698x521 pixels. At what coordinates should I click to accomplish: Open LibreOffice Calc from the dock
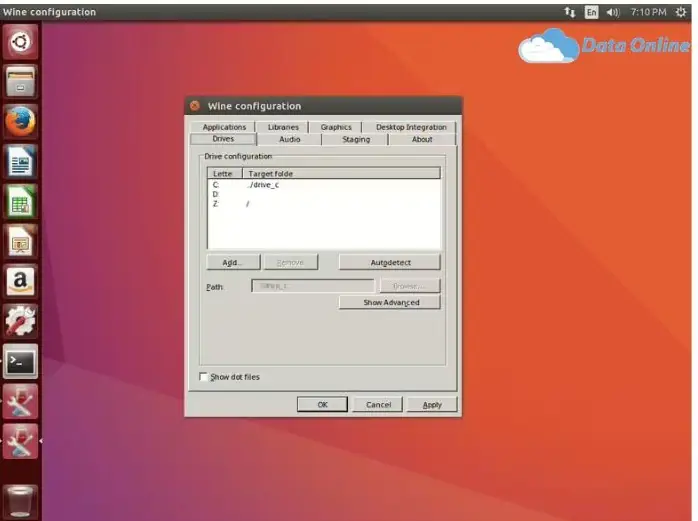click(x=20, y=201)
